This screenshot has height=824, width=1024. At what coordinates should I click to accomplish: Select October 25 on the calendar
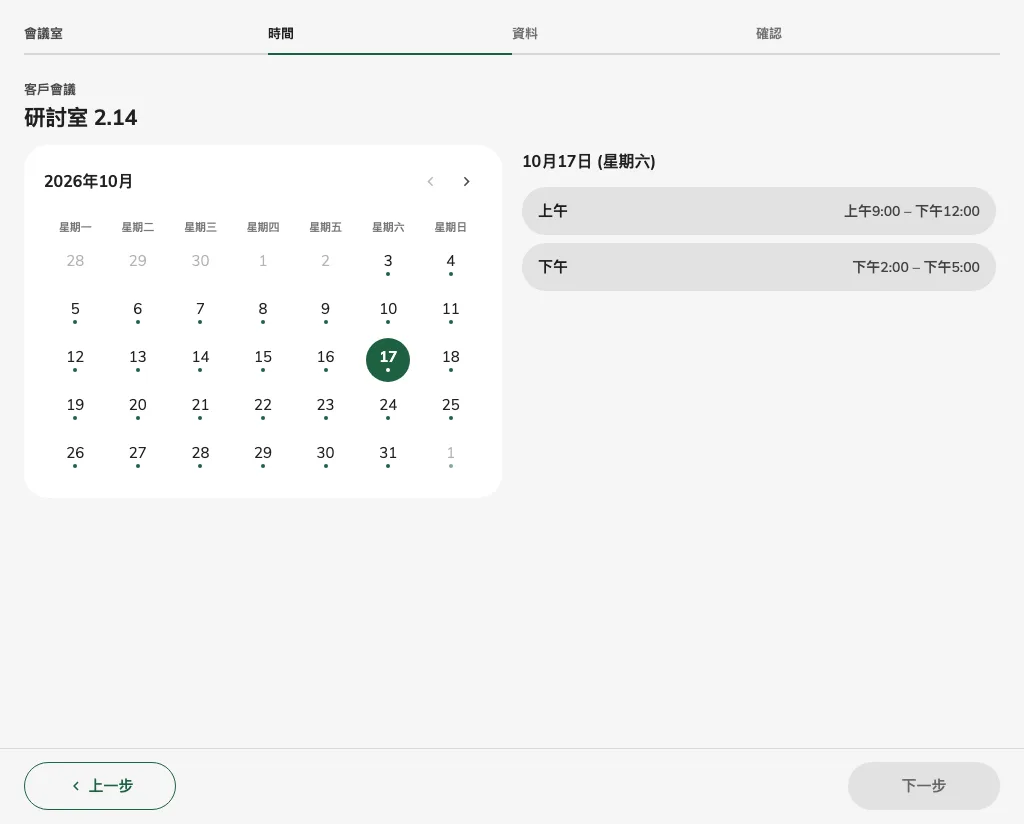pyautogui.click(x=451, y=407)
